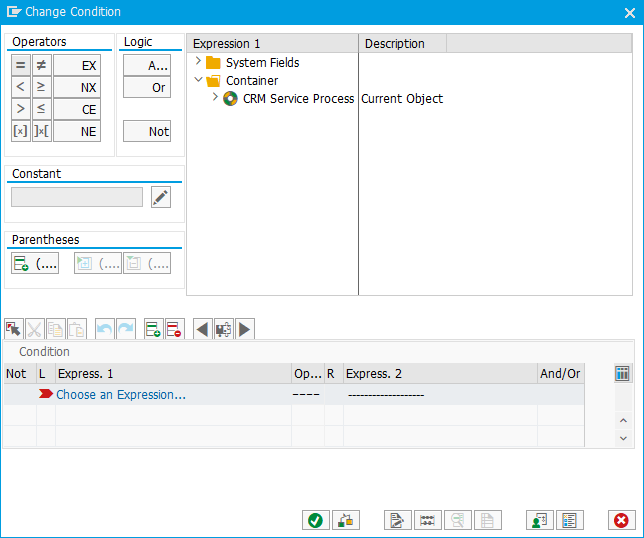644x538 pixels.
Task: Select the equals operator button
Action: click(x=20, y=65)
